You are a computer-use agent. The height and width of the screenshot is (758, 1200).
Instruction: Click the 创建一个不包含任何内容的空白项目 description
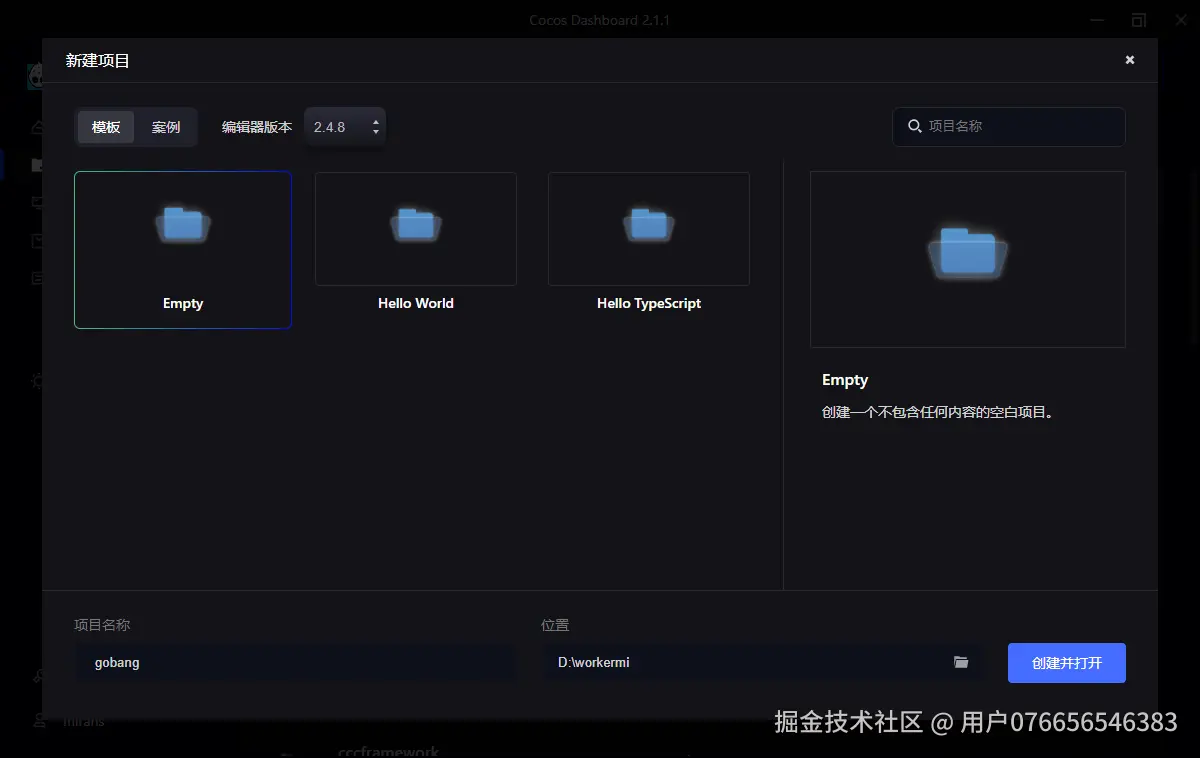click(x=938, y=412)
